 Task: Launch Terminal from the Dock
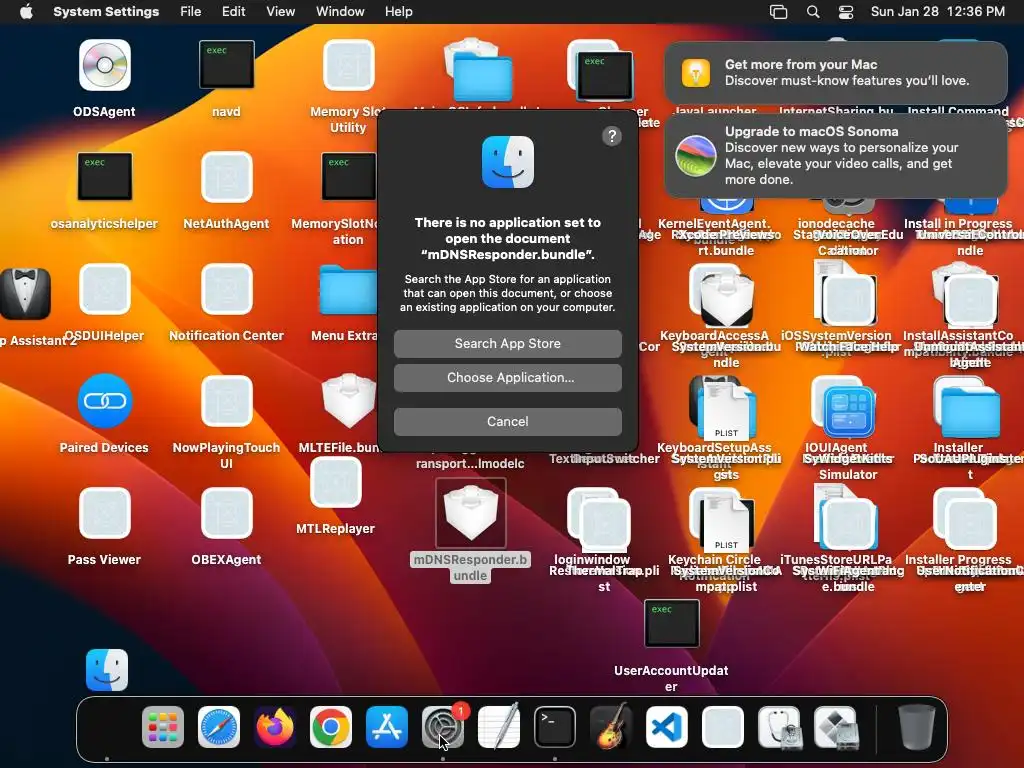point(555,727)
